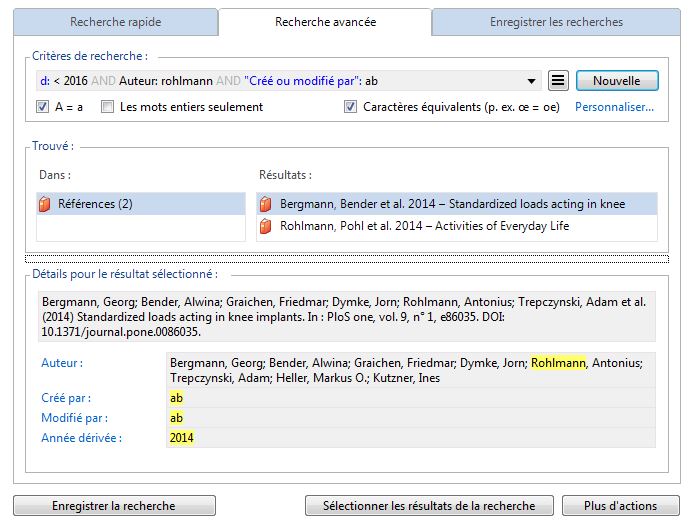Click the Nouvelle button
The image size is (690, 525).
[617, 81]
